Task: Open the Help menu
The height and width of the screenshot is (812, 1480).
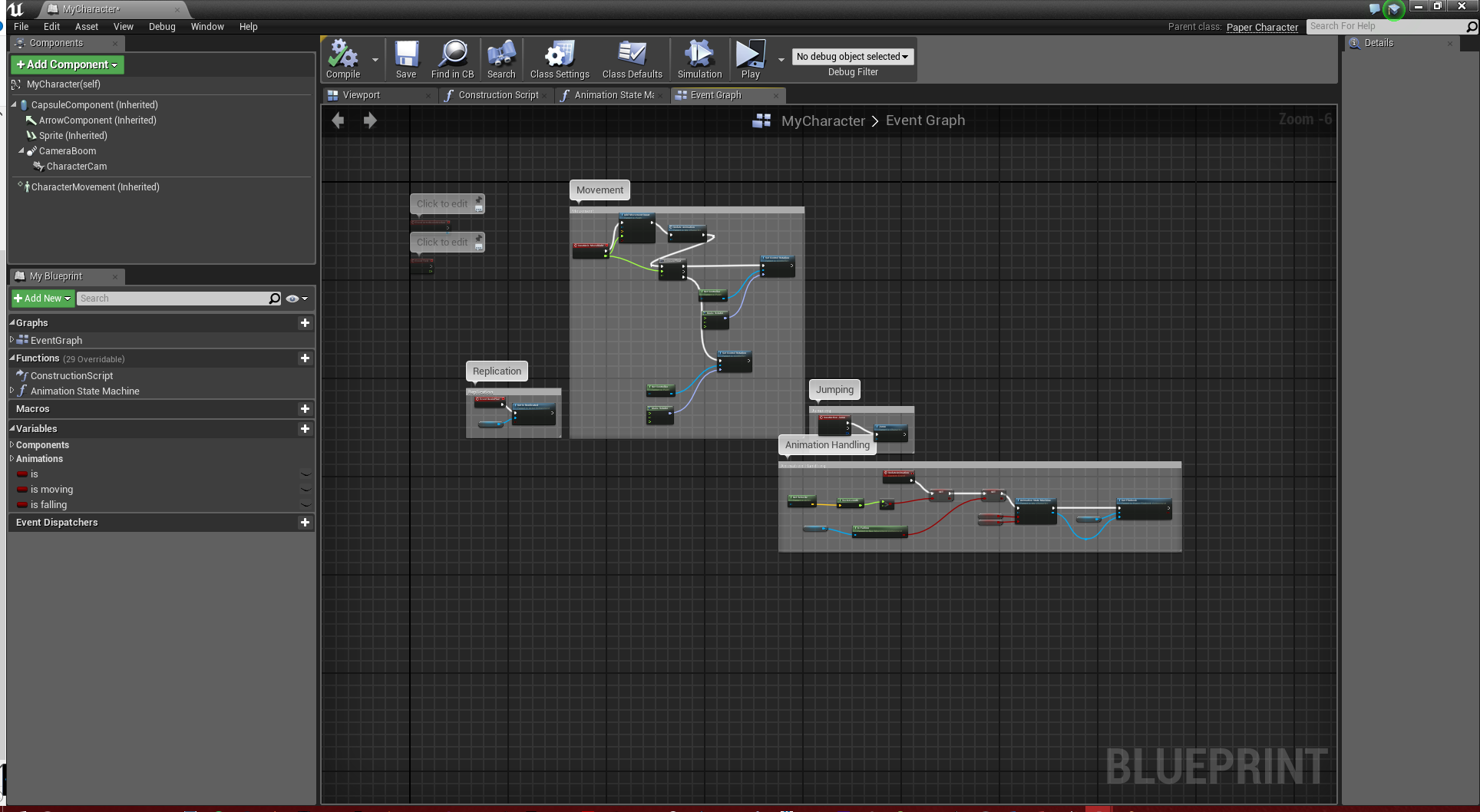Action: pos(248,26)
